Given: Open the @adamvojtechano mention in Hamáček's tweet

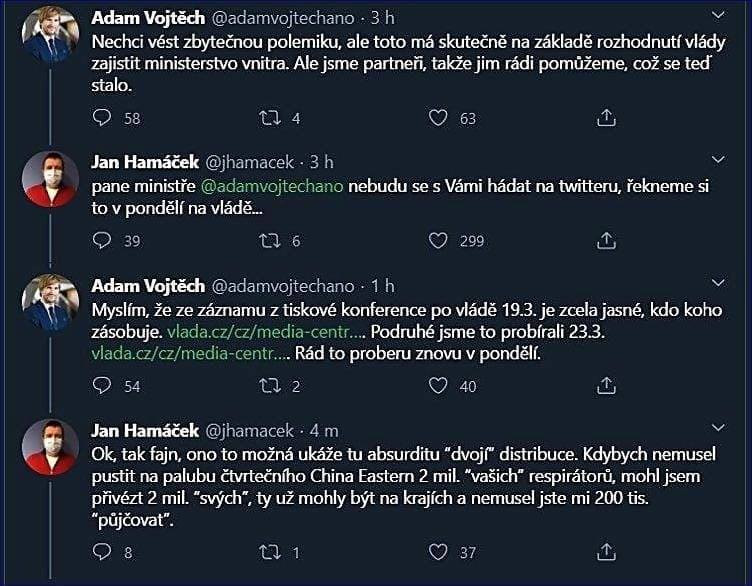Looking at the screenshot, I should [x=272, y=186].
